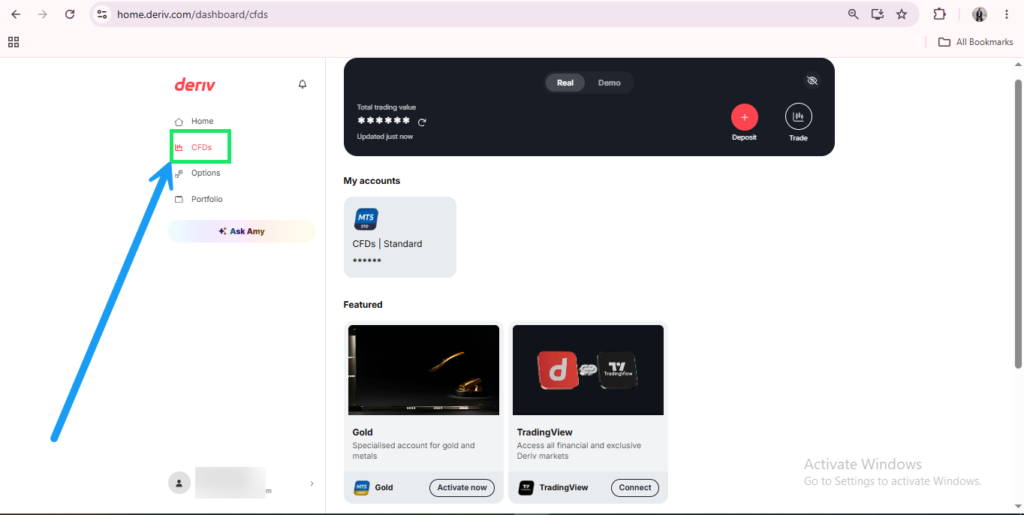Bookmark this page star

[901, 14]
